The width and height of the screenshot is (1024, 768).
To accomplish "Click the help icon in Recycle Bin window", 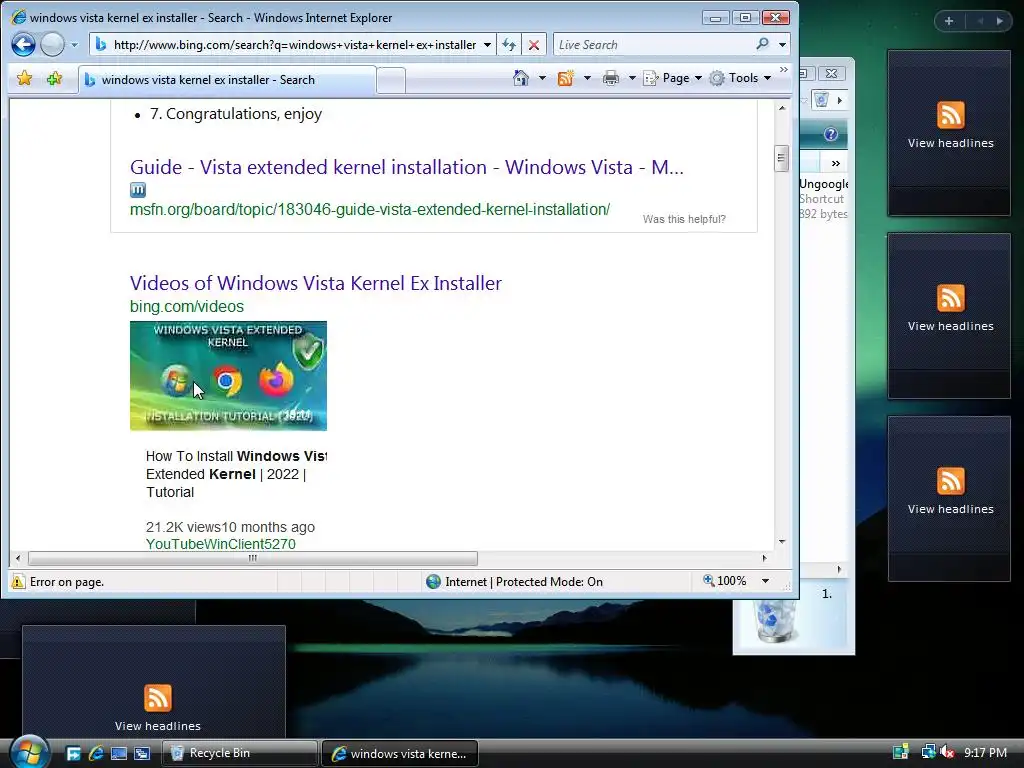I will [830, 134].
